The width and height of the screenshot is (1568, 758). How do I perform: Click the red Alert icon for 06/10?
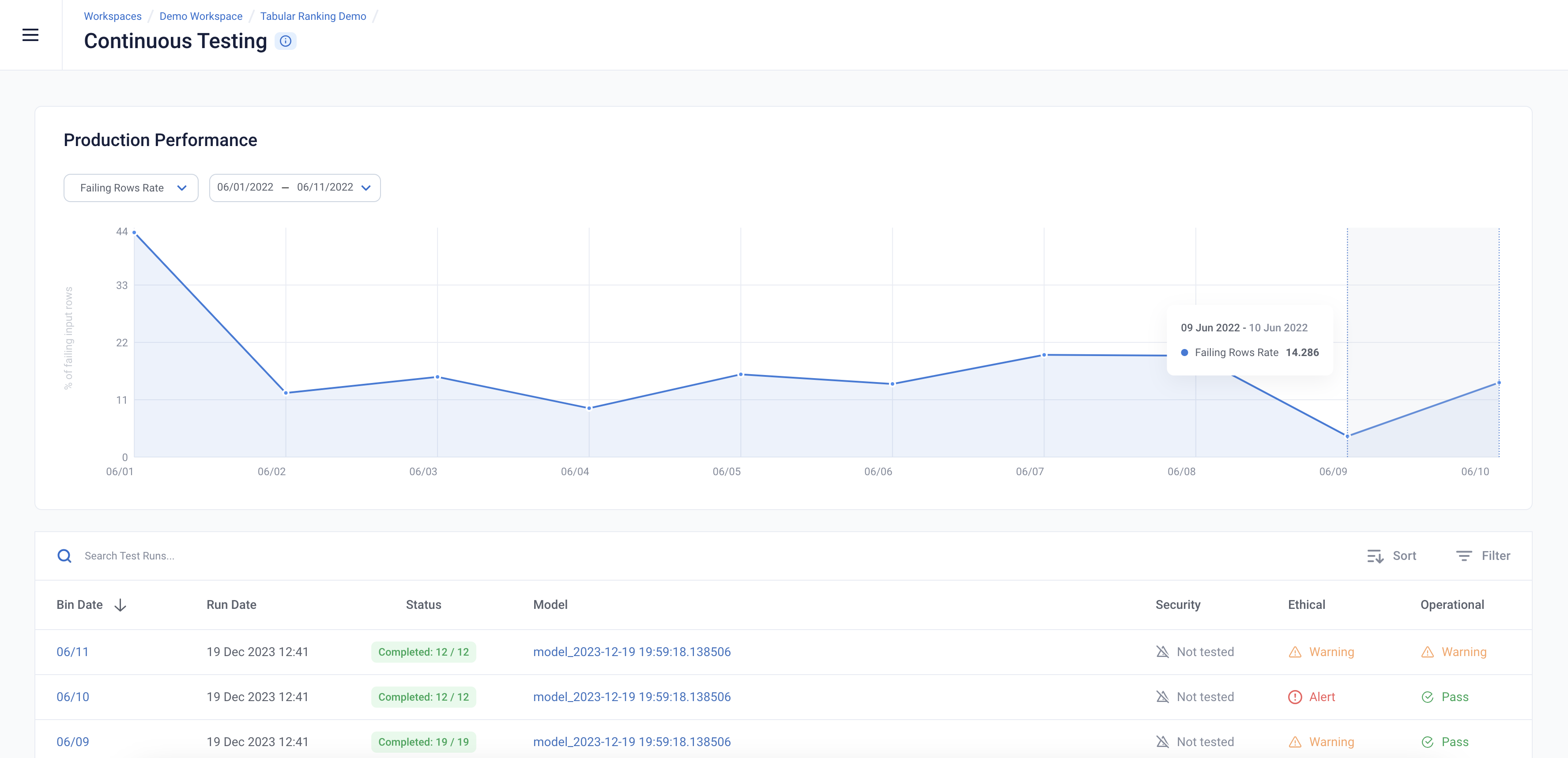1295,697
